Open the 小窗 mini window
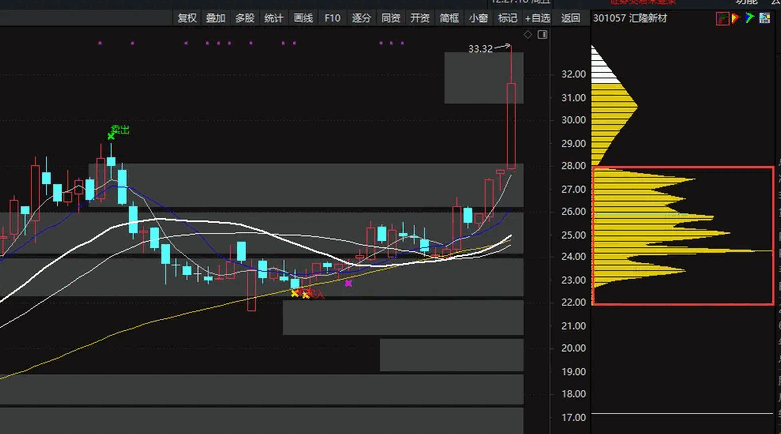 (478, 18)
